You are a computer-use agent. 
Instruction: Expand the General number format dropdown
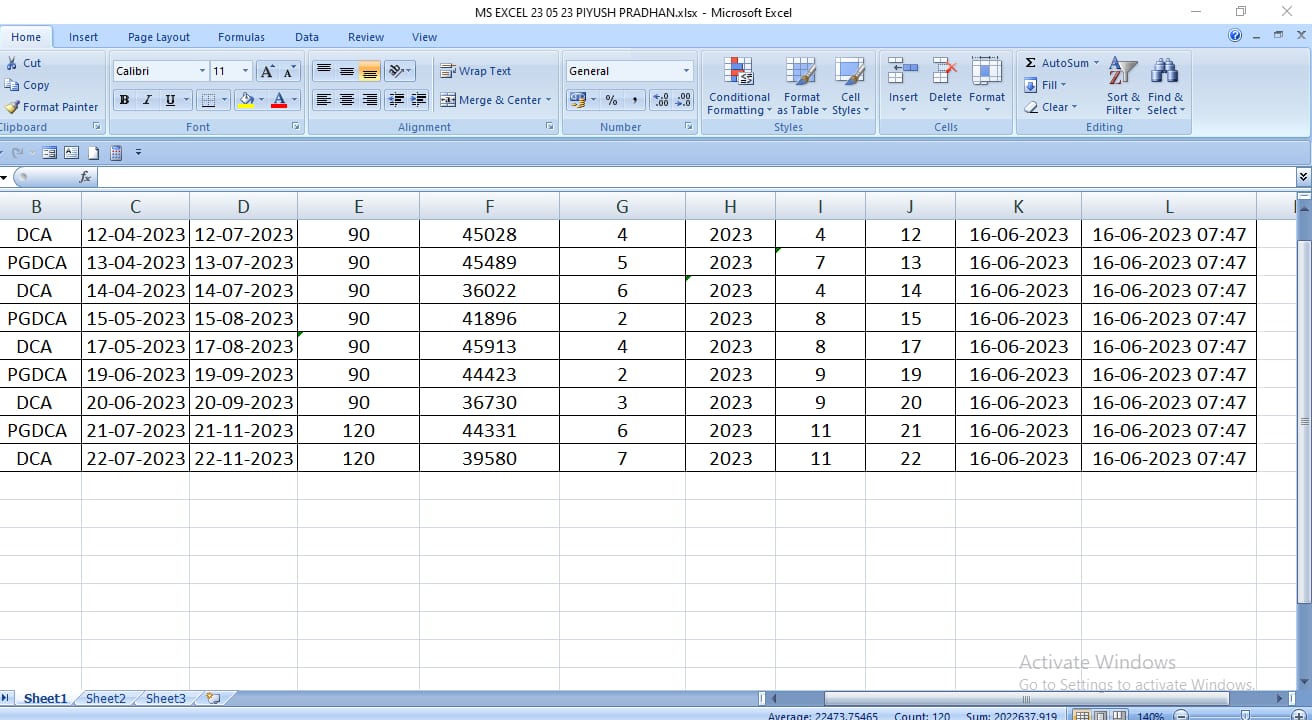686,71
